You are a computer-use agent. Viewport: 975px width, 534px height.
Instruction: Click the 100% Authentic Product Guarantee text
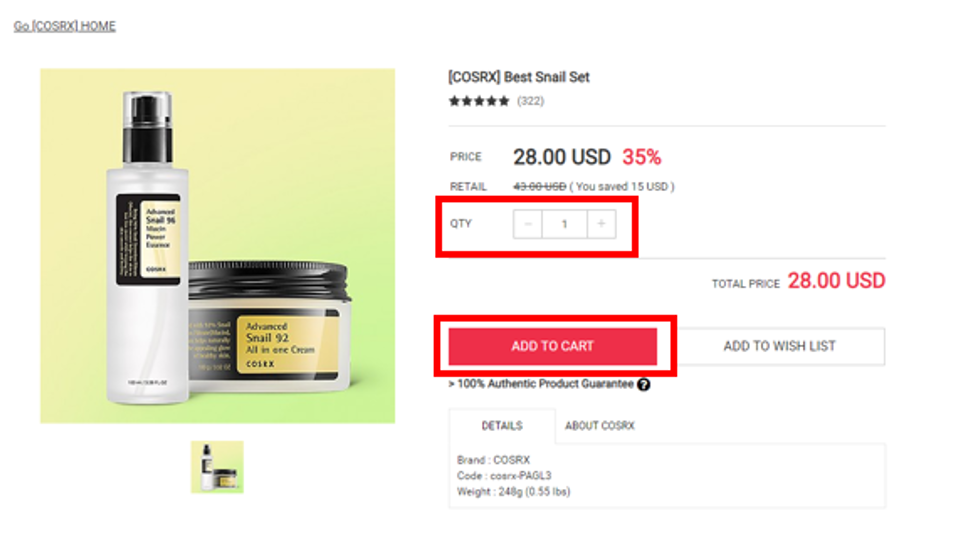pyautogui.click(x=541, y=384)
